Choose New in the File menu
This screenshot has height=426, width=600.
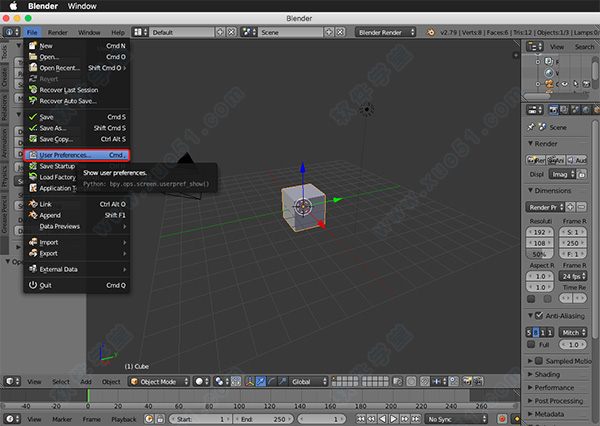pyautogui.click(x=77, y=46)
